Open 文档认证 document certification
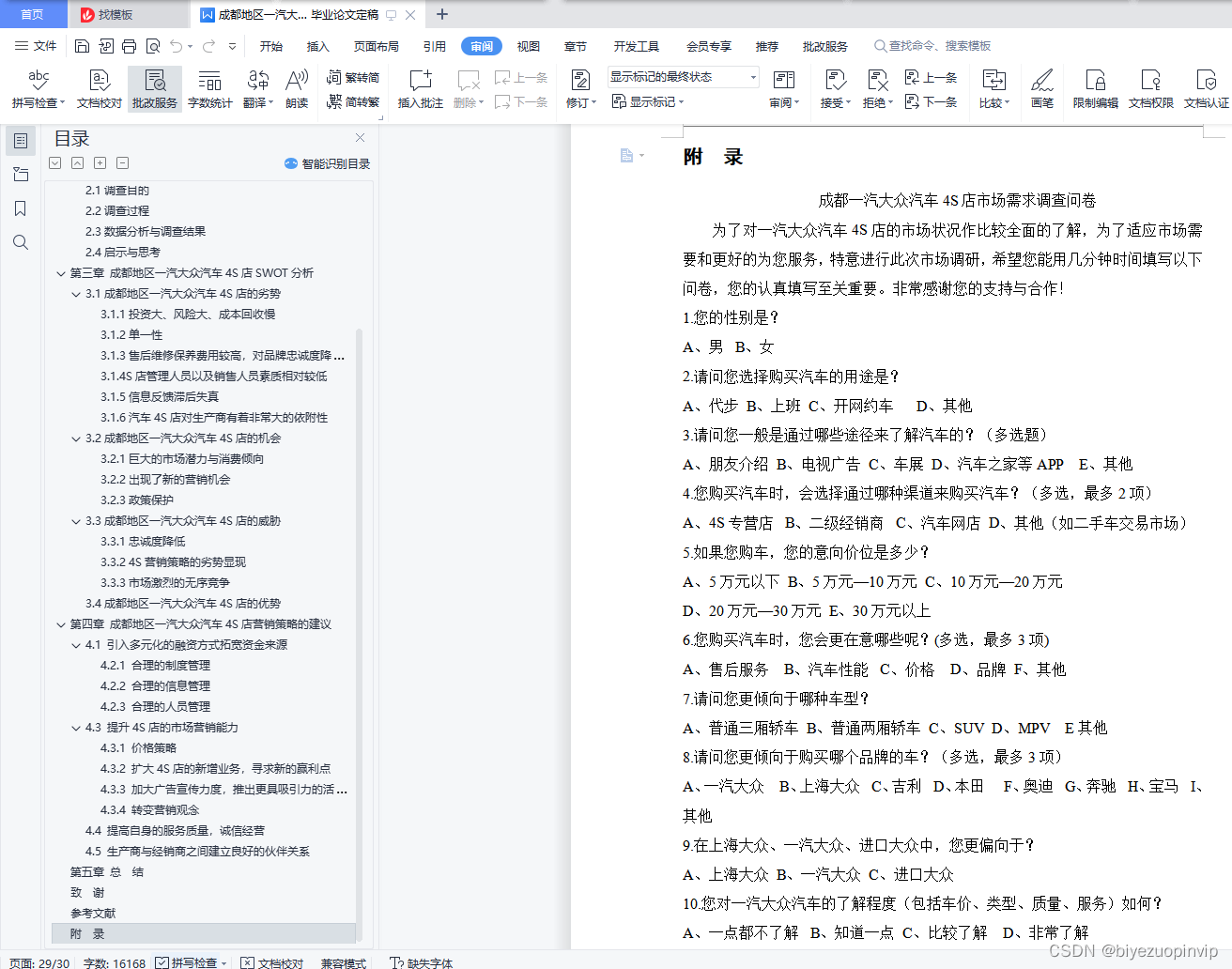This screenshot has width=1232, height=969. [1207, 89]
